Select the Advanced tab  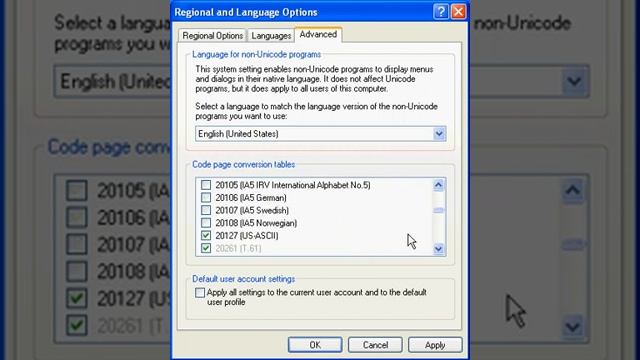coord(318,35)
